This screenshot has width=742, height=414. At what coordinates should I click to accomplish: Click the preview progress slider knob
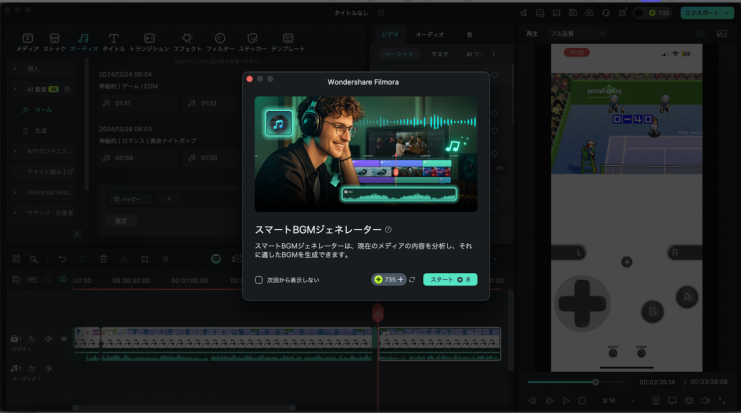(x=595, y=382)
